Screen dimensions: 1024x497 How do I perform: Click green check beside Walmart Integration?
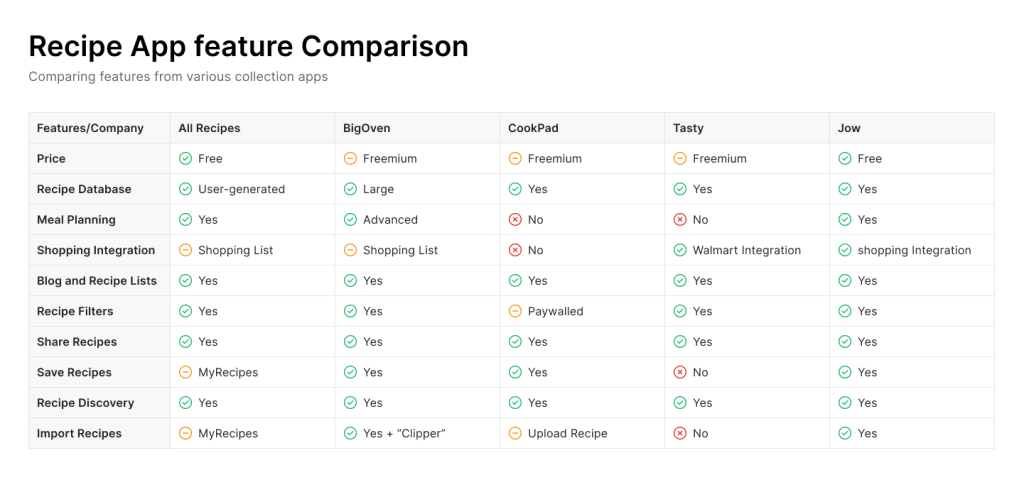point(680,250)
